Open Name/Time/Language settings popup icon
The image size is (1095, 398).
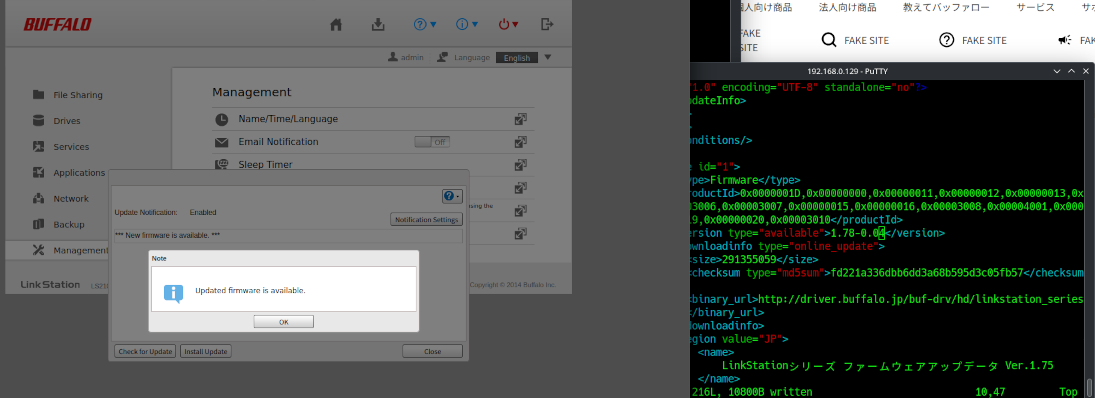tap(520, 119)
